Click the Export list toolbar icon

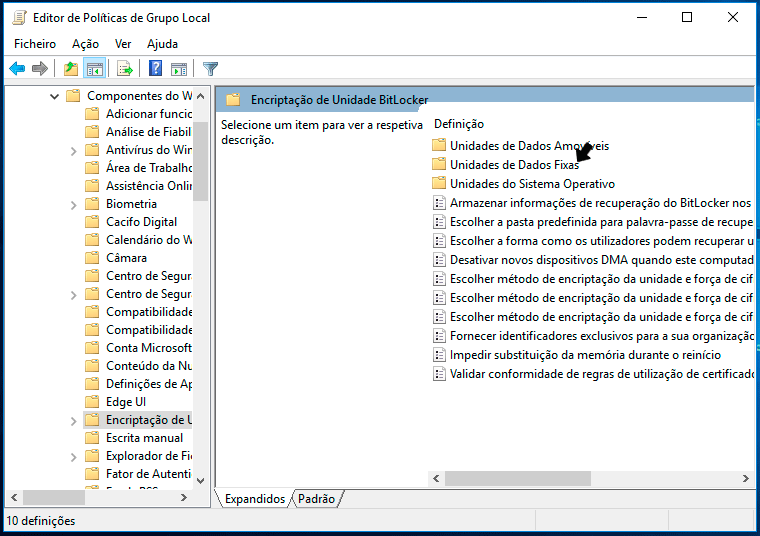(x=125, y=68)
